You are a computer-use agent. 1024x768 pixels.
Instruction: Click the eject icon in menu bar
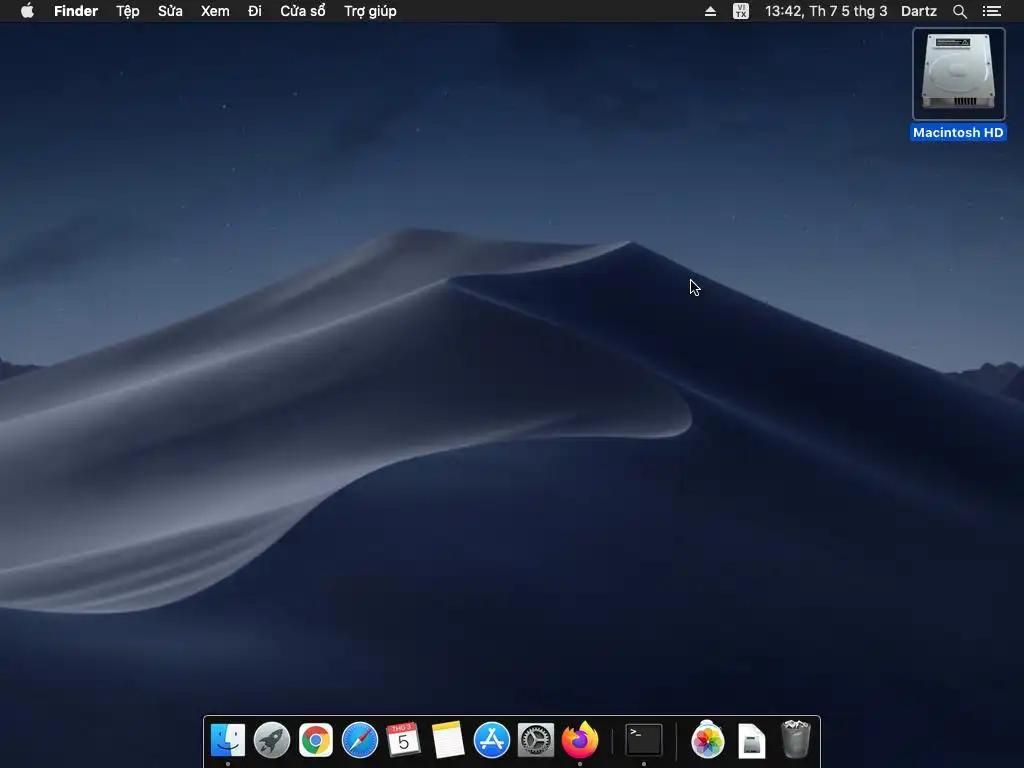(711, 11)
